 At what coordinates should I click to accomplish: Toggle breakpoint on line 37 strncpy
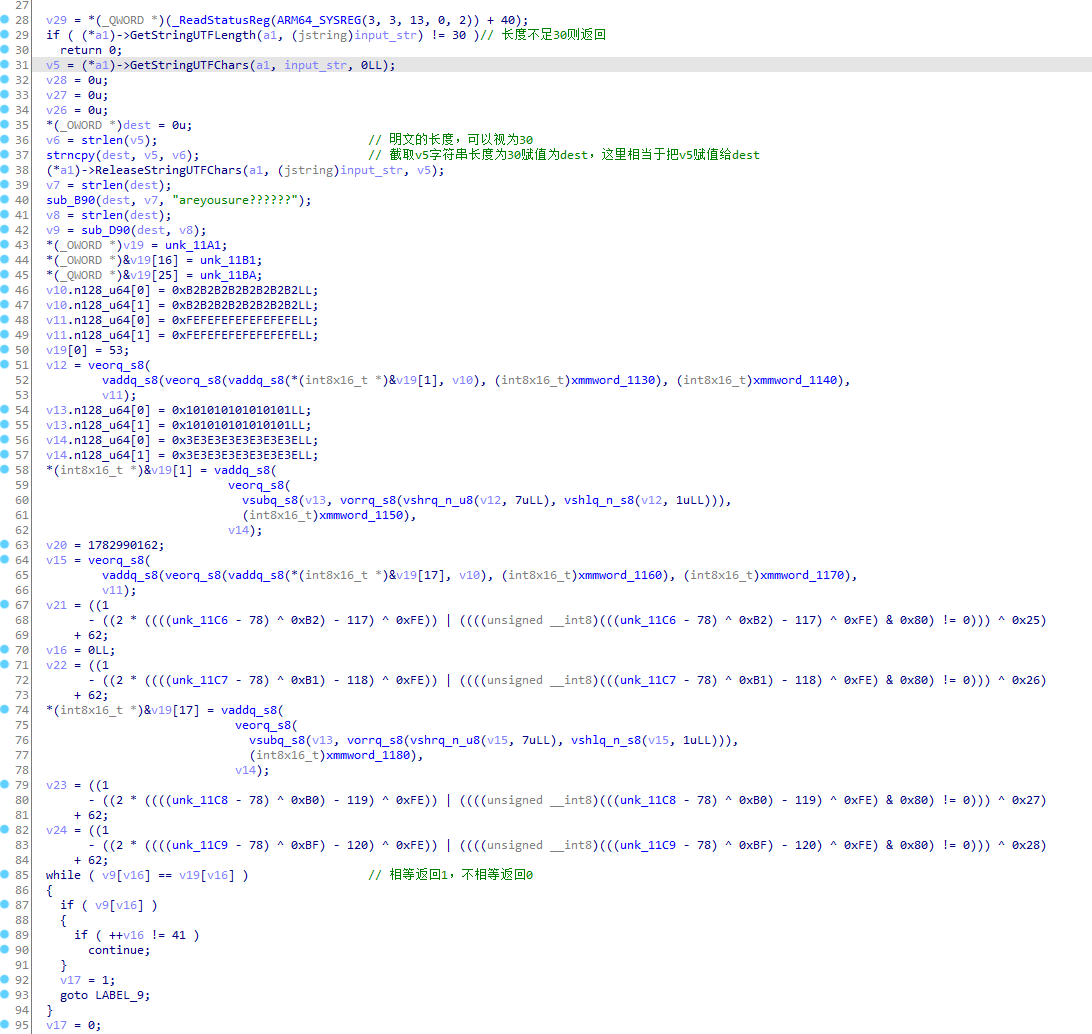[5, 155]
